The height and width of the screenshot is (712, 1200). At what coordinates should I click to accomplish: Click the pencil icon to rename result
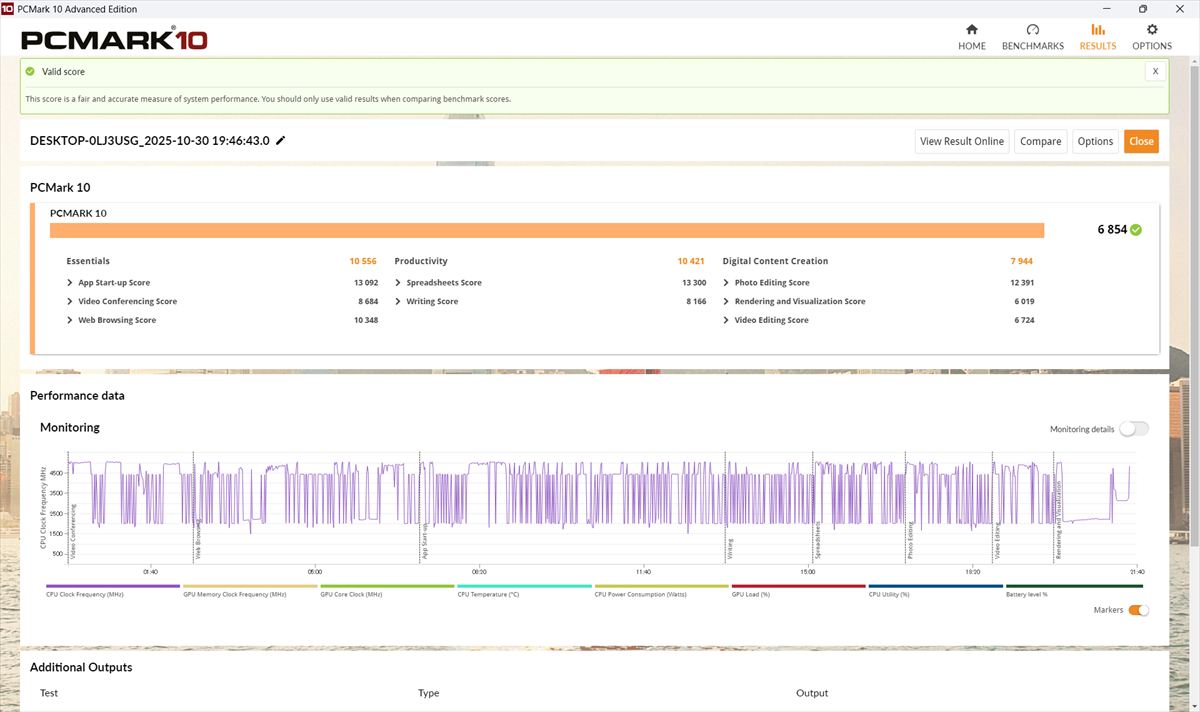(281, 141)
